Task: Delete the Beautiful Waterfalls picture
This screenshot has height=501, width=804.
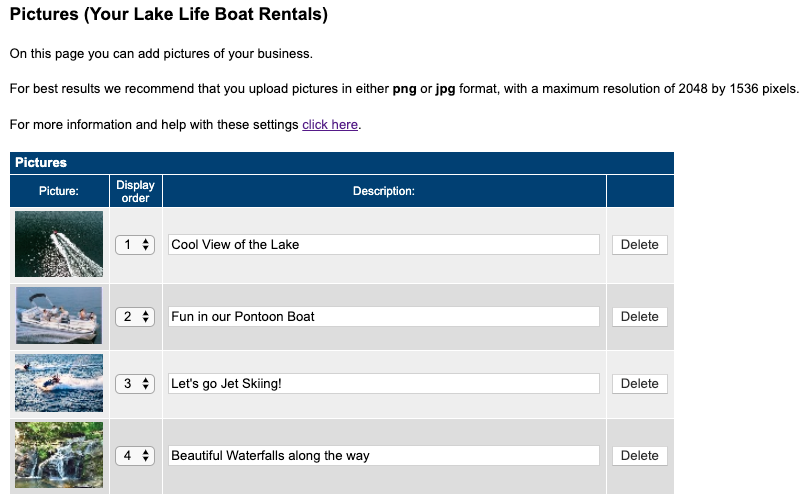Action: pos(639,455)
